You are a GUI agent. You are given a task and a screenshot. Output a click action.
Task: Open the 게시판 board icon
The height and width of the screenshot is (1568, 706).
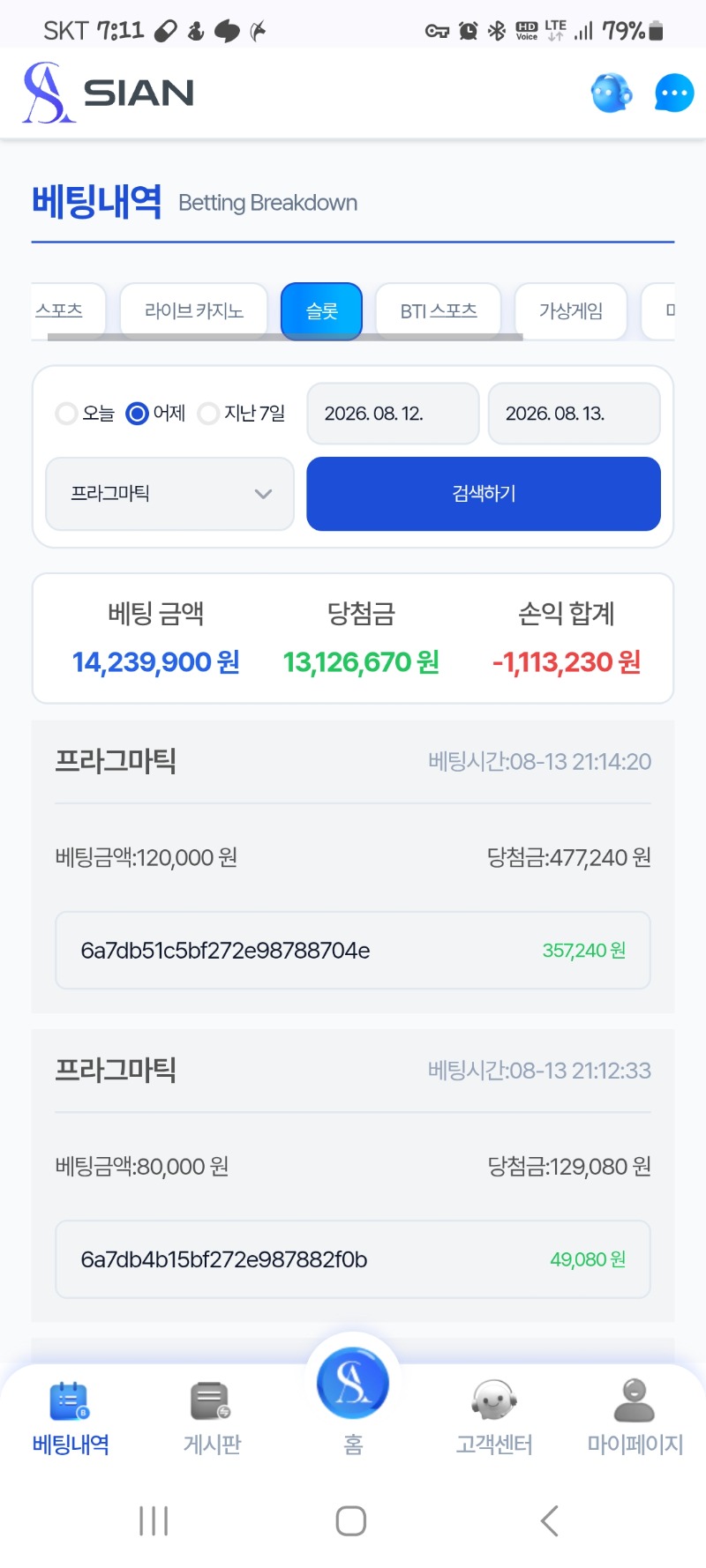pos(211,1401)
